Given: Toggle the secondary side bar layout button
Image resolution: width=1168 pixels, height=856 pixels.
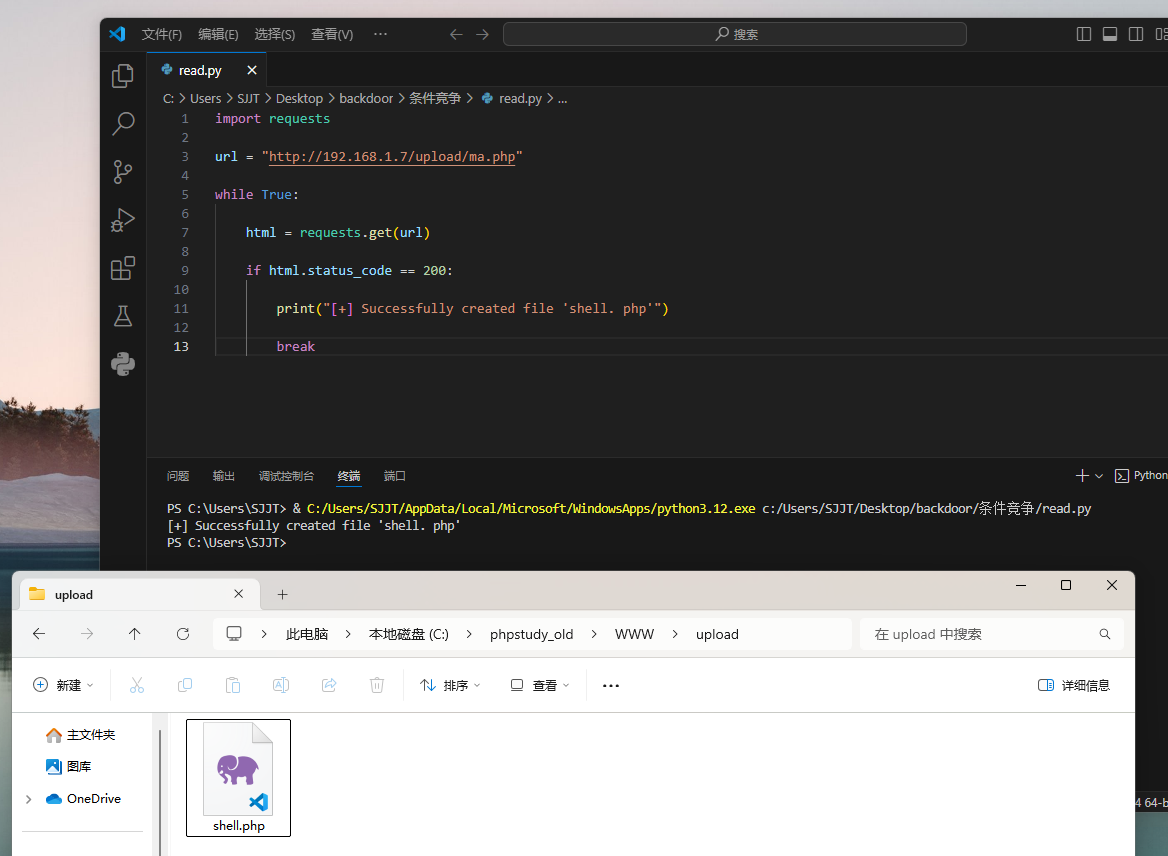Looking at the screenshot, I should click(x=1136, y=34).
